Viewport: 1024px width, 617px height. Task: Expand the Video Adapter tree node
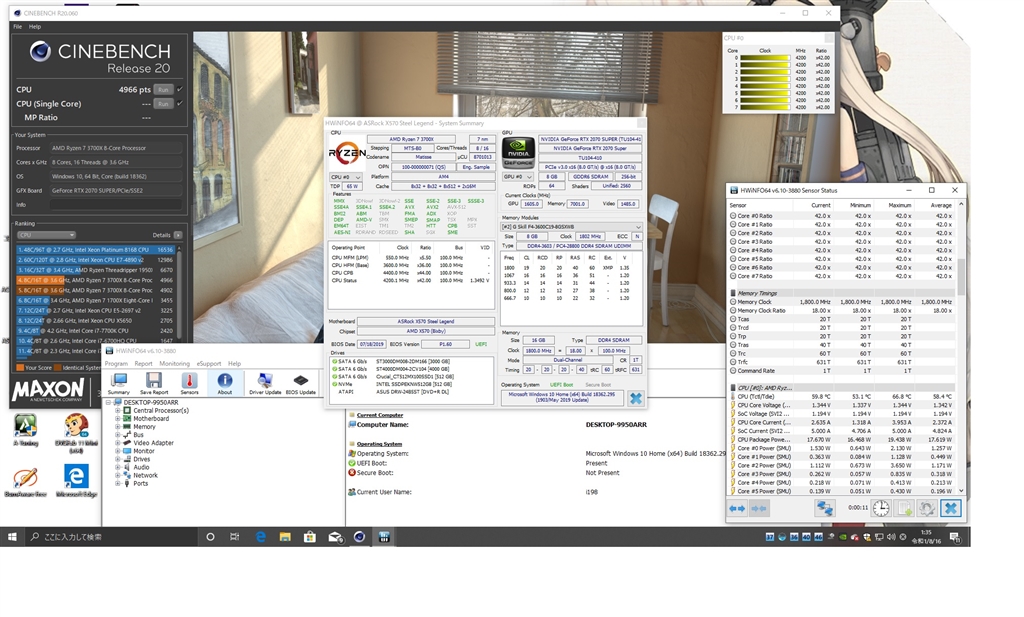pos(118,443)
